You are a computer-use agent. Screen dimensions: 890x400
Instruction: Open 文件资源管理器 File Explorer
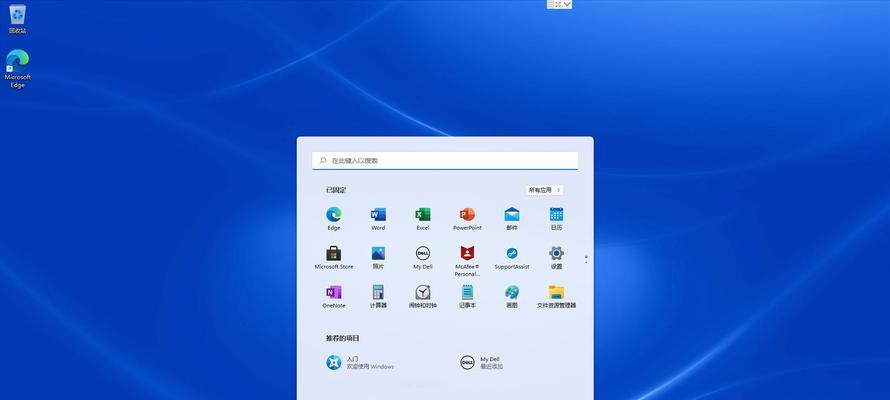(556, 297)
